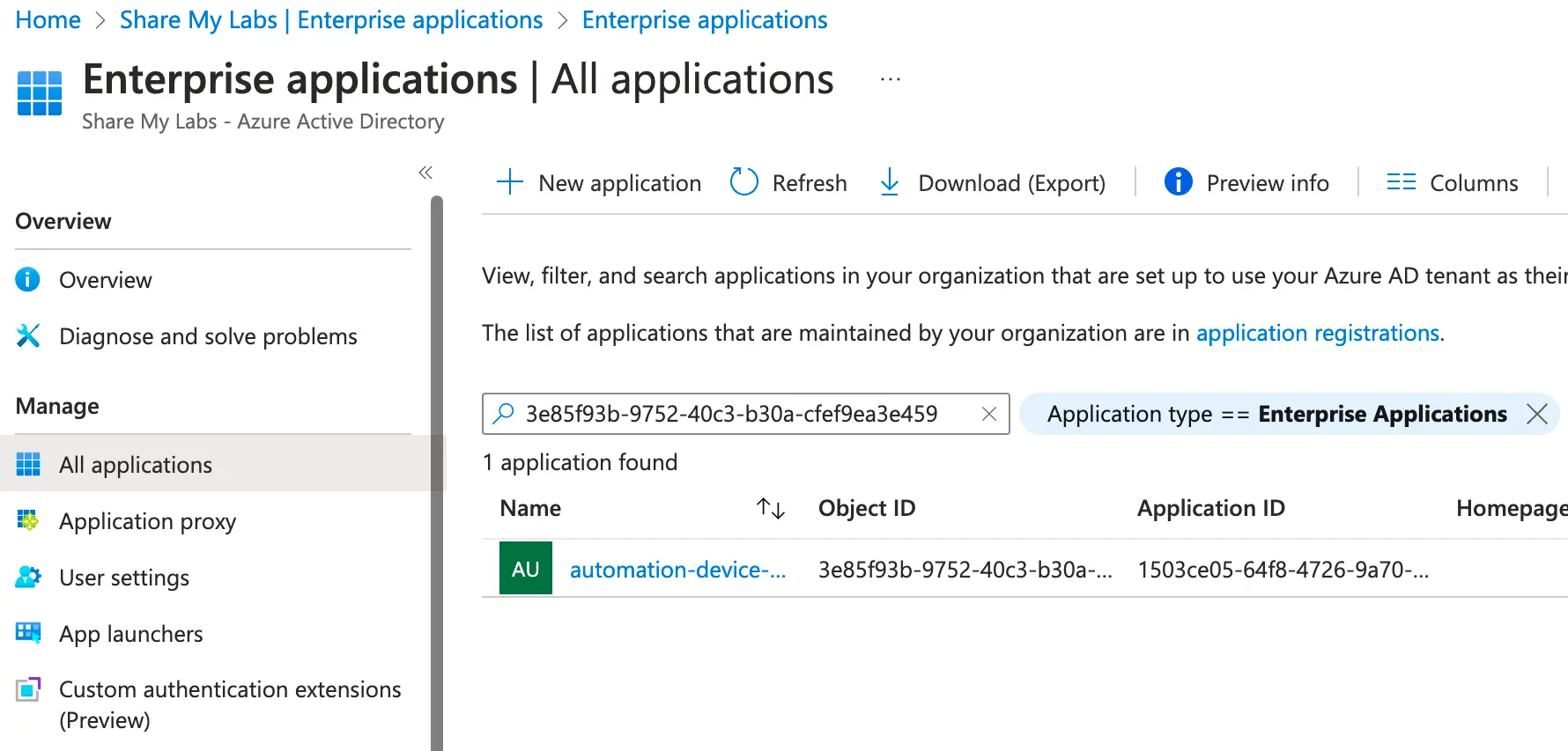Click the Enterprise applications grid logo
The height and width of the screenshot is (751, 1568).
[40, 93]
